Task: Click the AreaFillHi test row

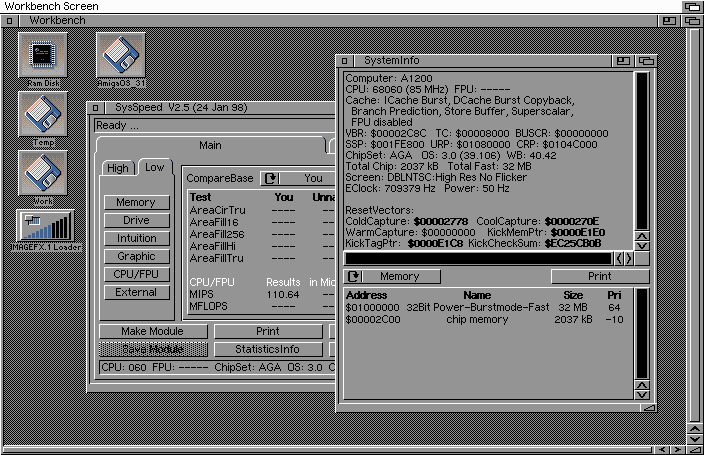Action: [262, 247]
